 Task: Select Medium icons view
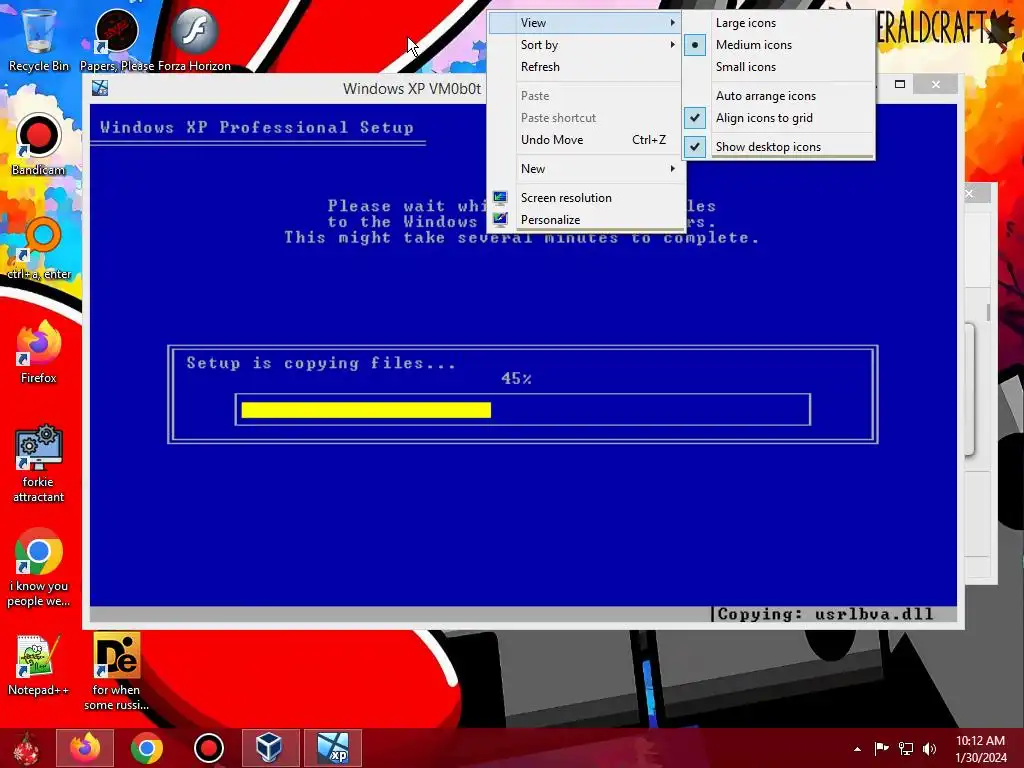click(778, 45)
